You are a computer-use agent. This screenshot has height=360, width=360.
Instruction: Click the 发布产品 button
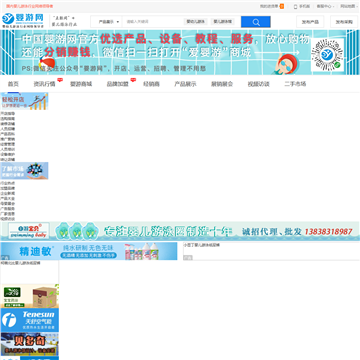pyautogui.click(x=310, y=22)
